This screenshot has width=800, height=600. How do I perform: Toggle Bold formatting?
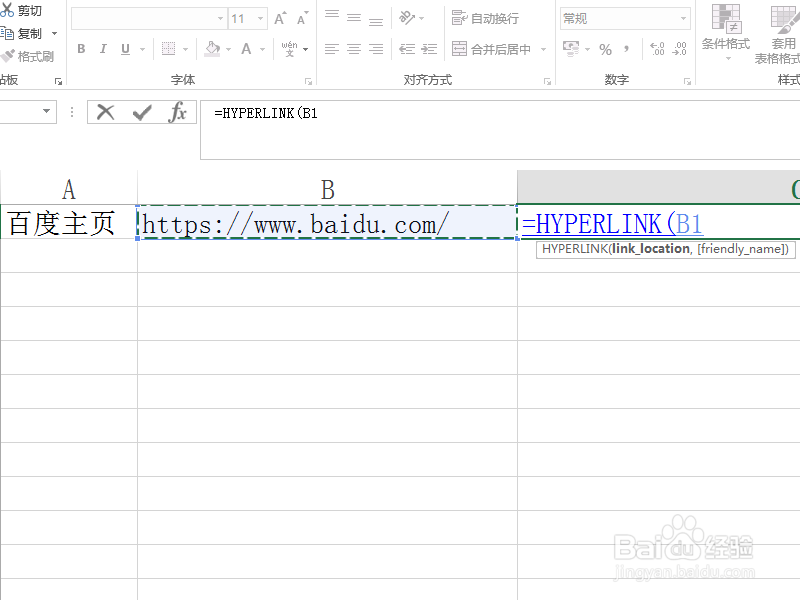click(x=81, y=49)
